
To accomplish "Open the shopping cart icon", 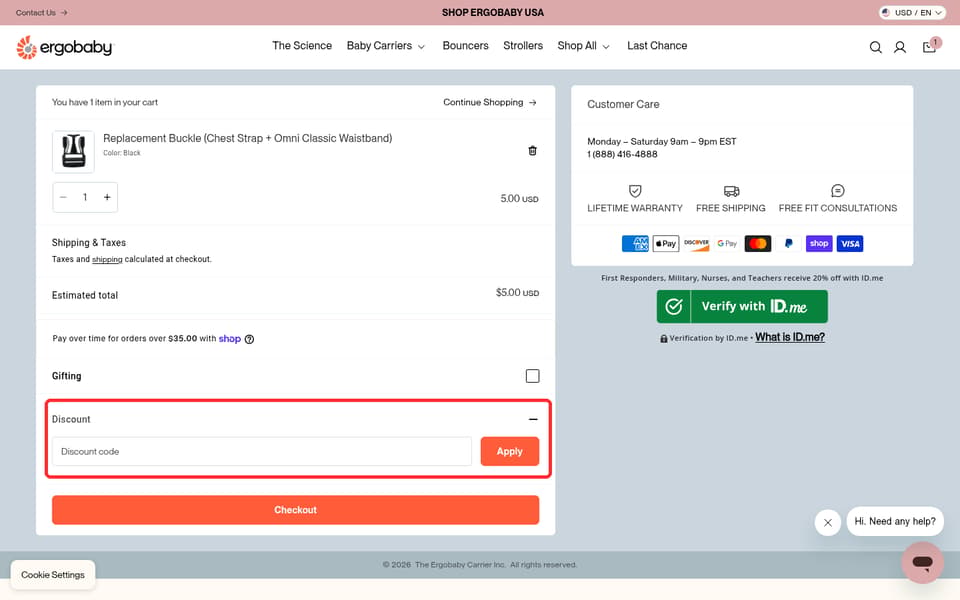I will pyautogui.click(x=929, y=47).
